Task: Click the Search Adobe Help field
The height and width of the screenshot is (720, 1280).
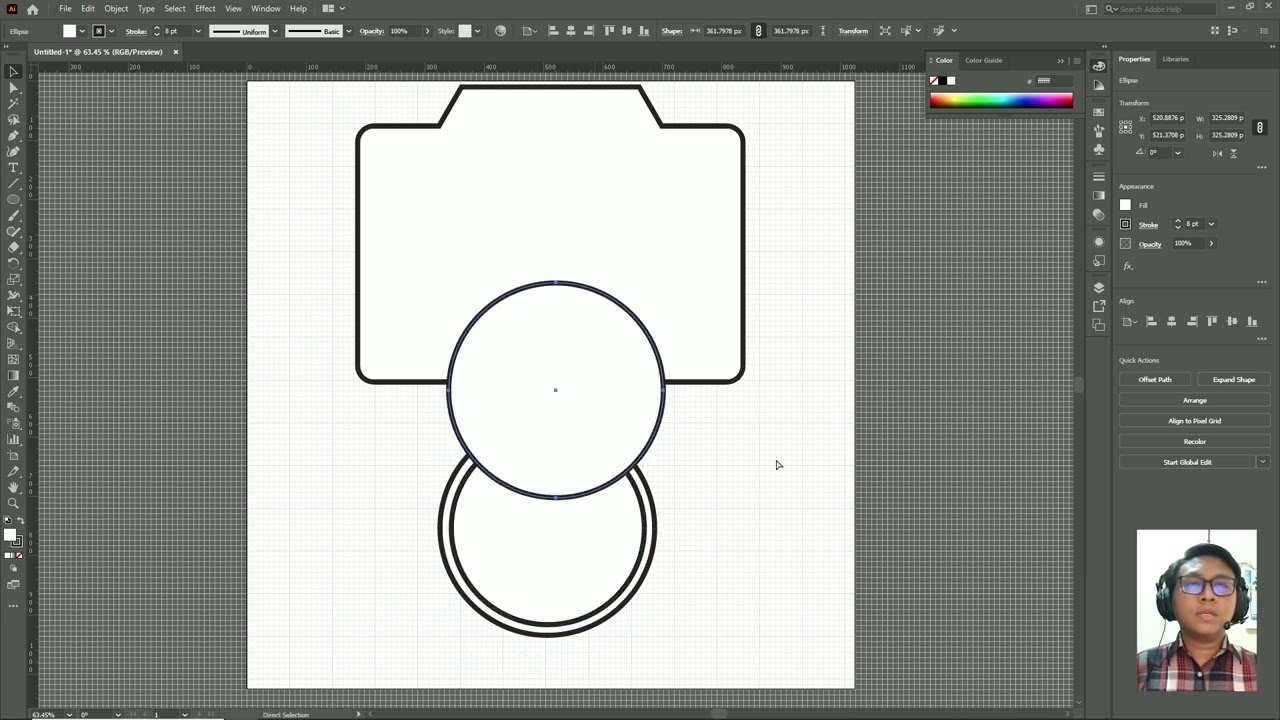Action: point(1160,9)
